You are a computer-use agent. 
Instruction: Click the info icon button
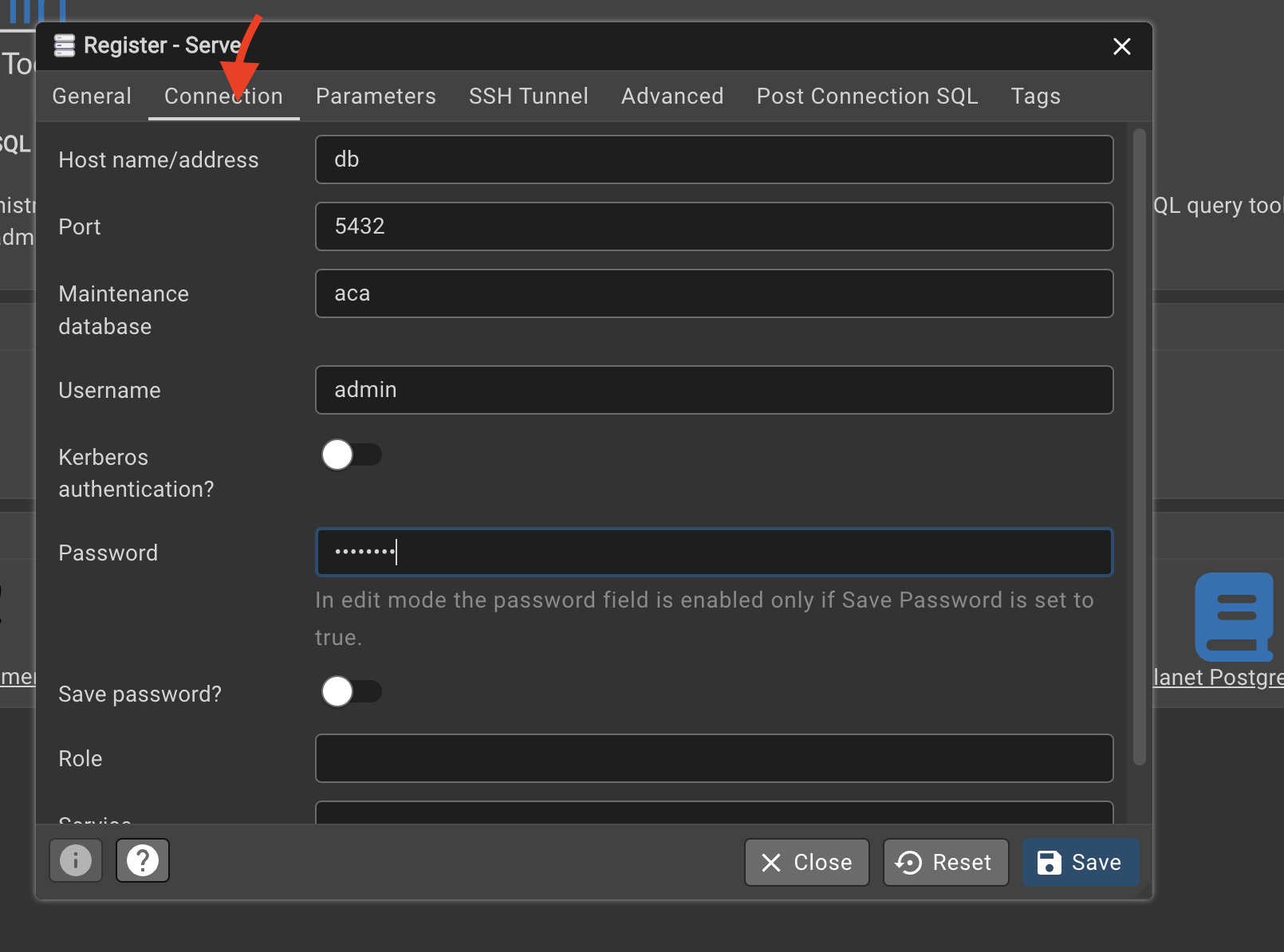[76, 860]
